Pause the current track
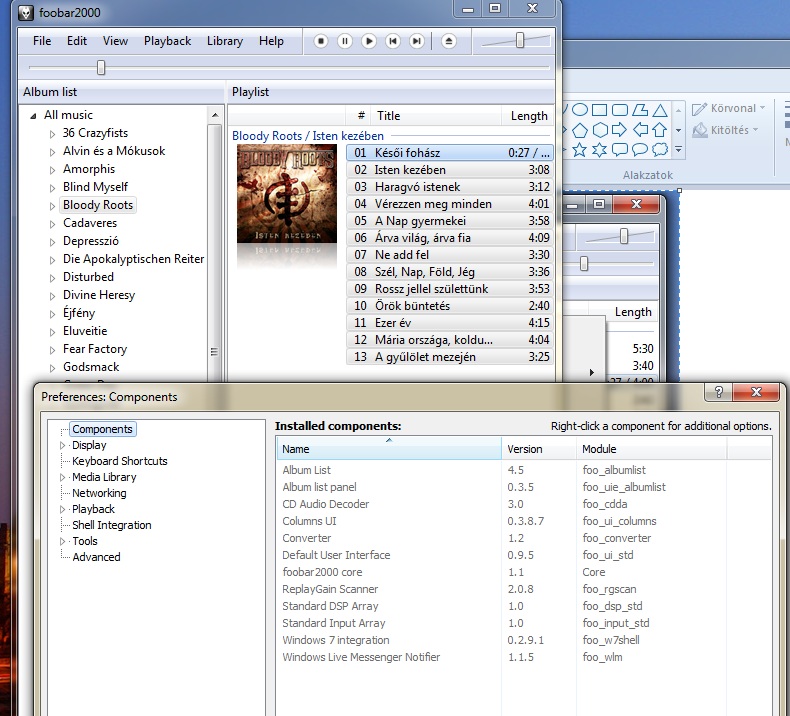790x716 pixels. (345, 41)
